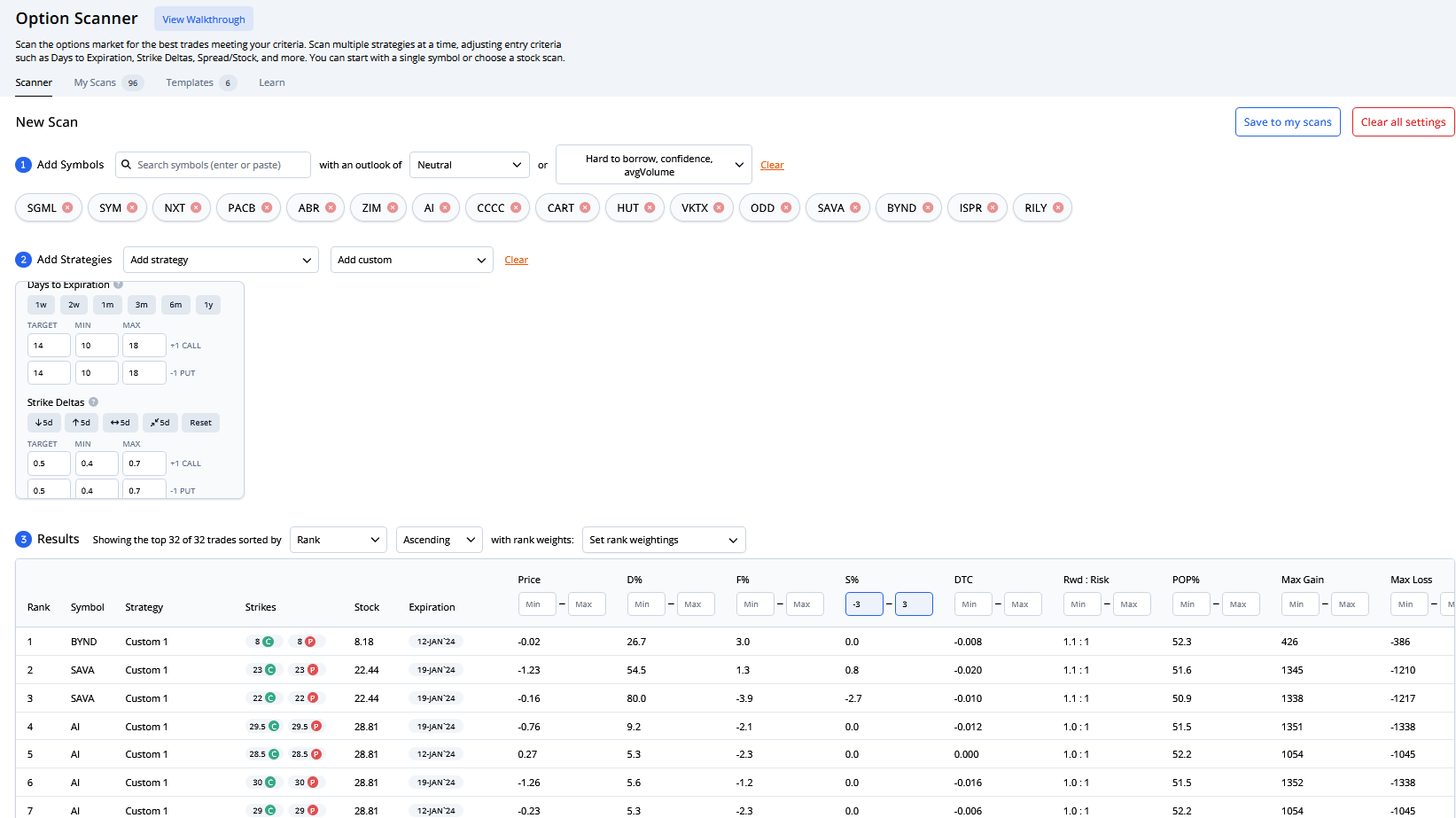The height and width of the screenshot is (818, 1456).
Task: Click Save to my scans
Action: coord(1288,122)
